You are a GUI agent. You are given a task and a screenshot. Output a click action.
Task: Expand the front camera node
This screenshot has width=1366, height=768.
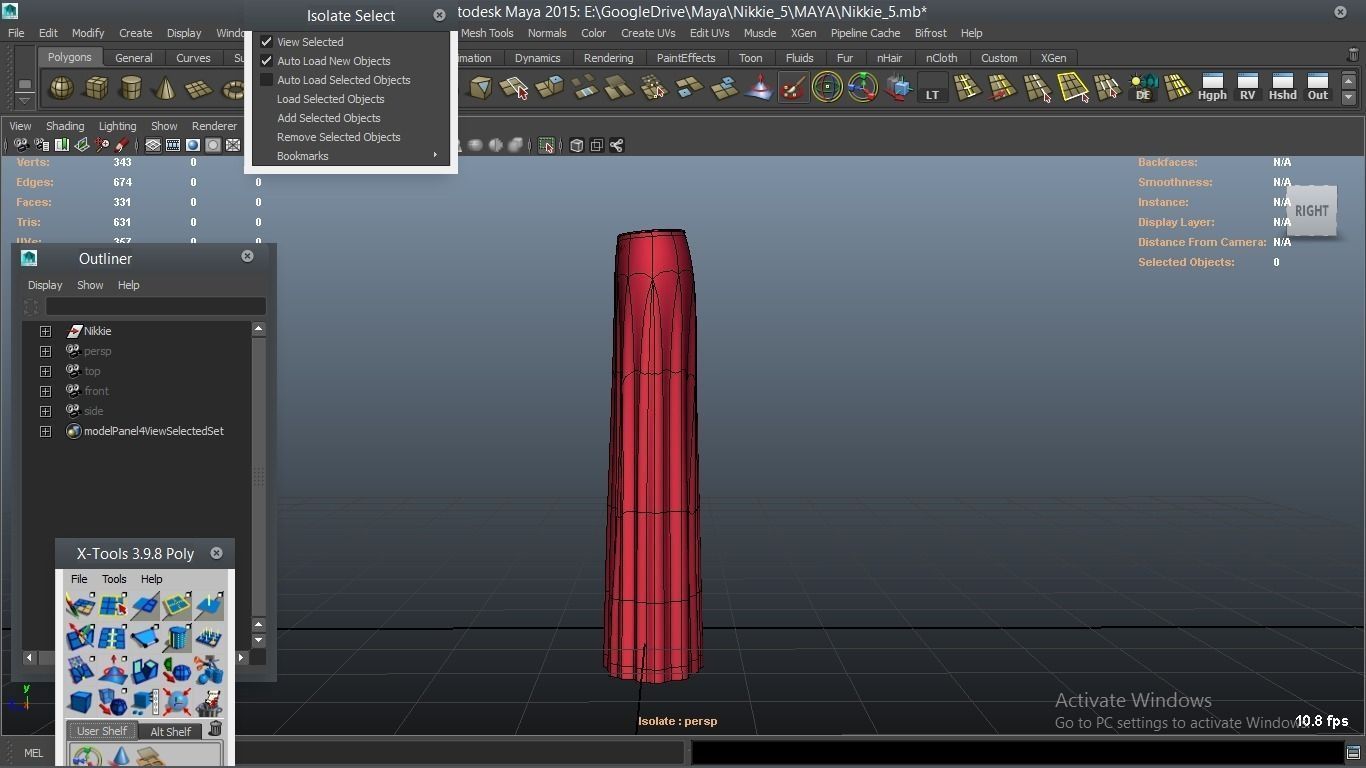click(x=45, y=391)
